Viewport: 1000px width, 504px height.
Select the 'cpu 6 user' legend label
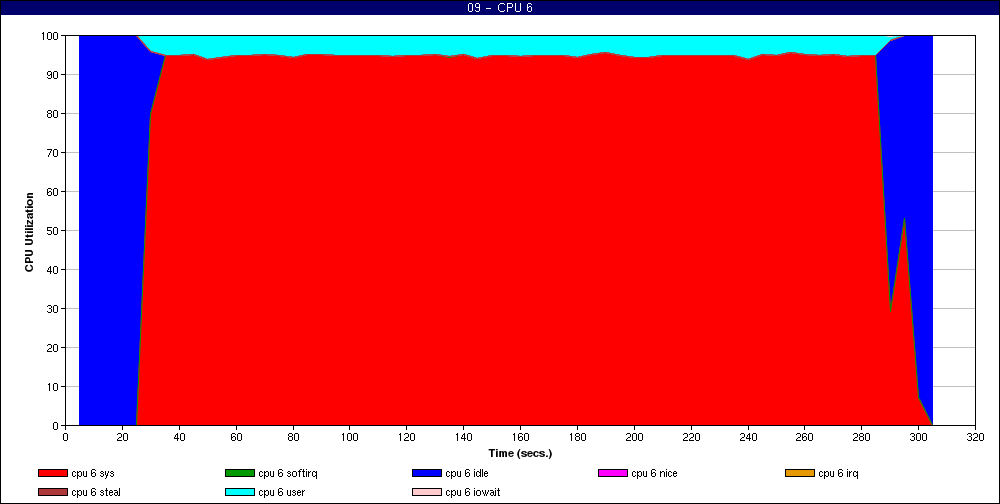pyautogui.click(x=281, y=493)
